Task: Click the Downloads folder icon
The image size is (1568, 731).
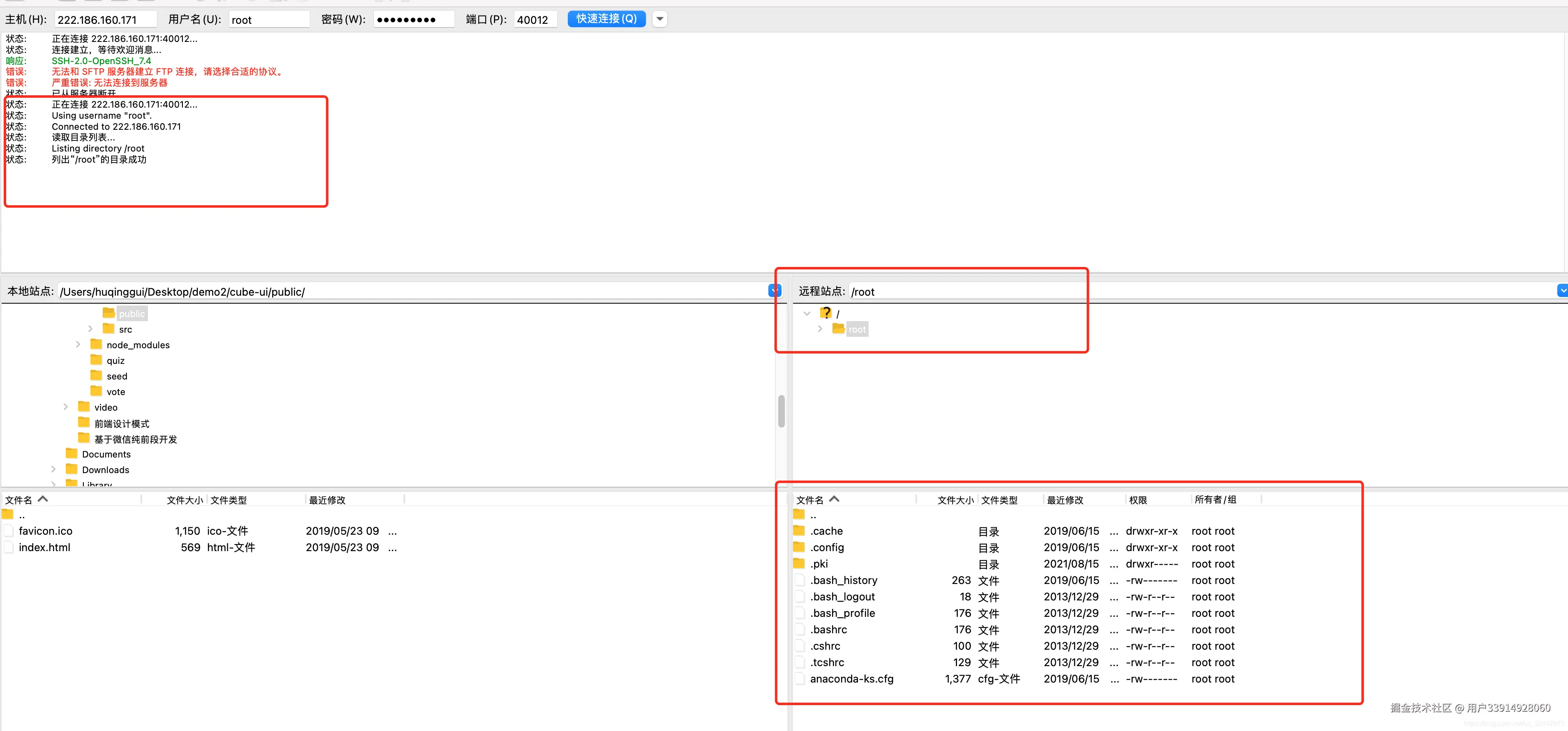Action: (x=72, y=469)
